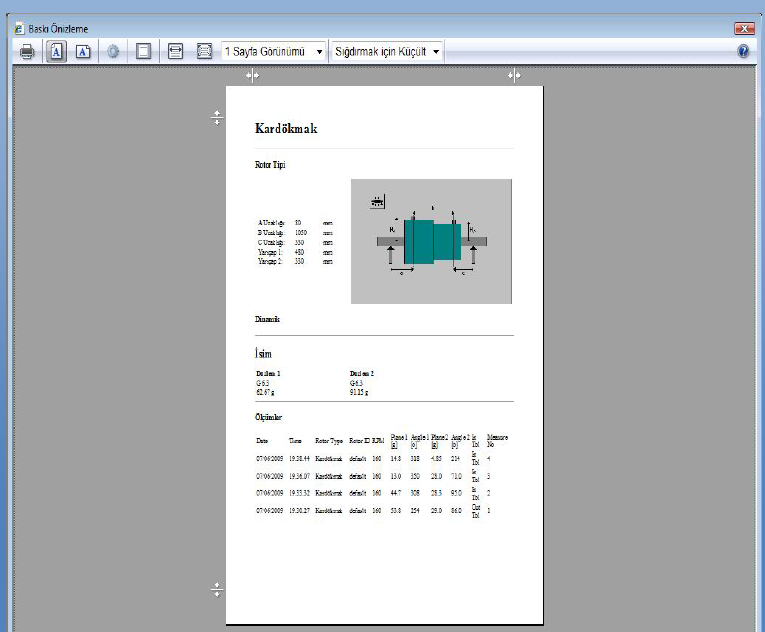Toggle headers and footers on or off
The height and width of the screenshot is (632, 765).
tap(143, 51)
